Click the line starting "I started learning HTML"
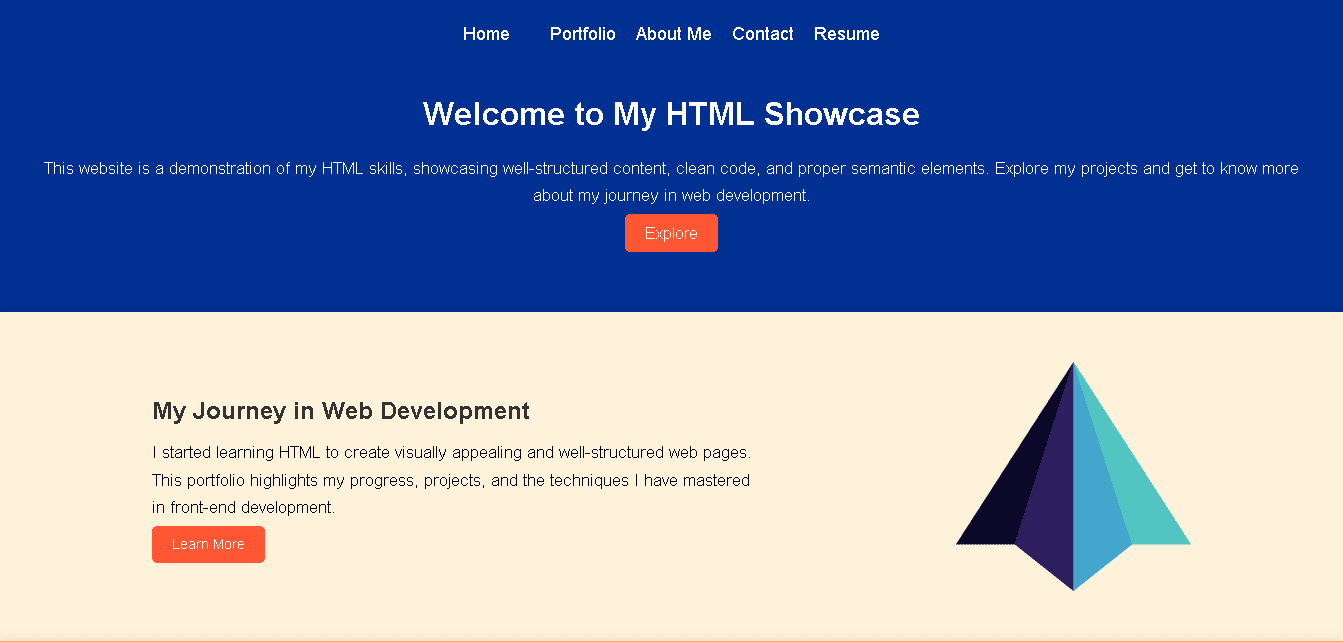Viewport: 1343px width, 642px height. (451, 453)
